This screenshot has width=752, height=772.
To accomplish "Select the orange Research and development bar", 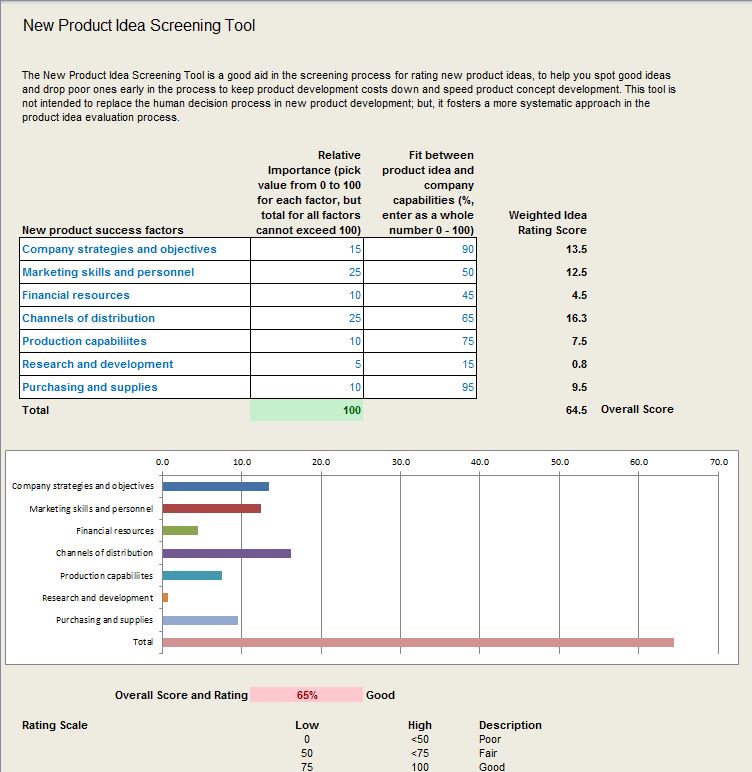I will [x=165, y=598].
